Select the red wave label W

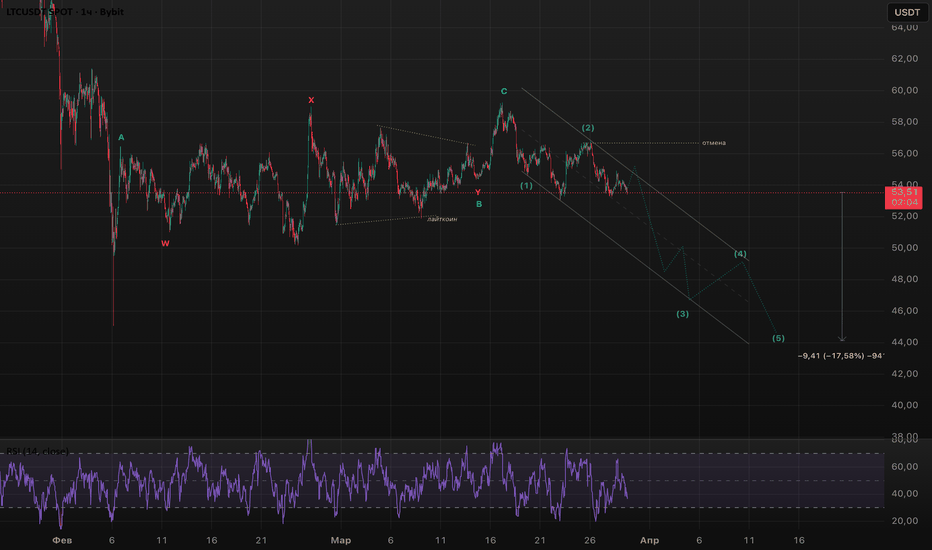pyautogui.click(x=165, y=243)
